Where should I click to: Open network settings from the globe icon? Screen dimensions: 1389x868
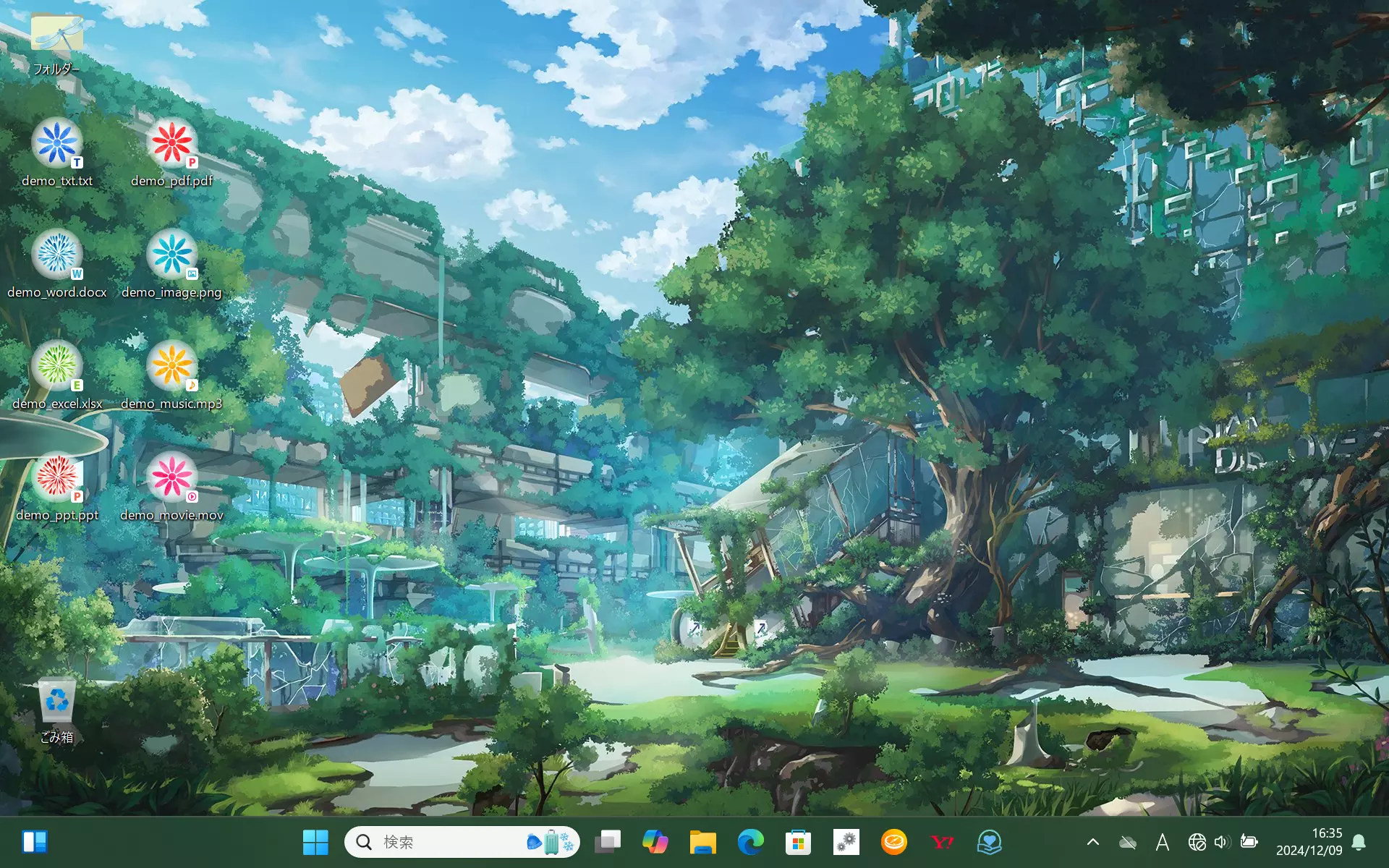(1197, 842)
